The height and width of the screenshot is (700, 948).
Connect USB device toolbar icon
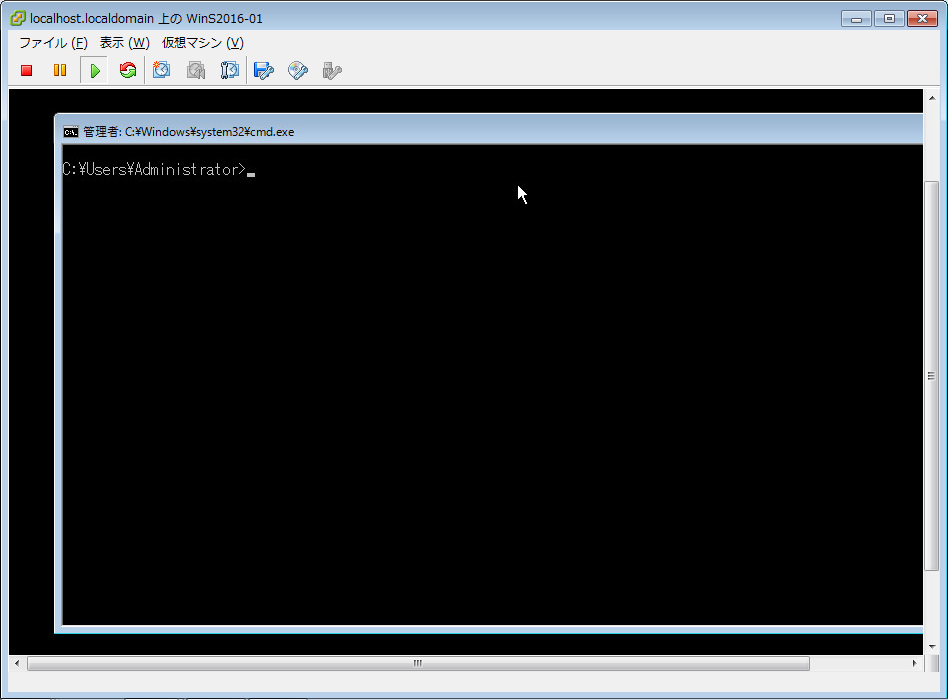click(x=332, y=71)
